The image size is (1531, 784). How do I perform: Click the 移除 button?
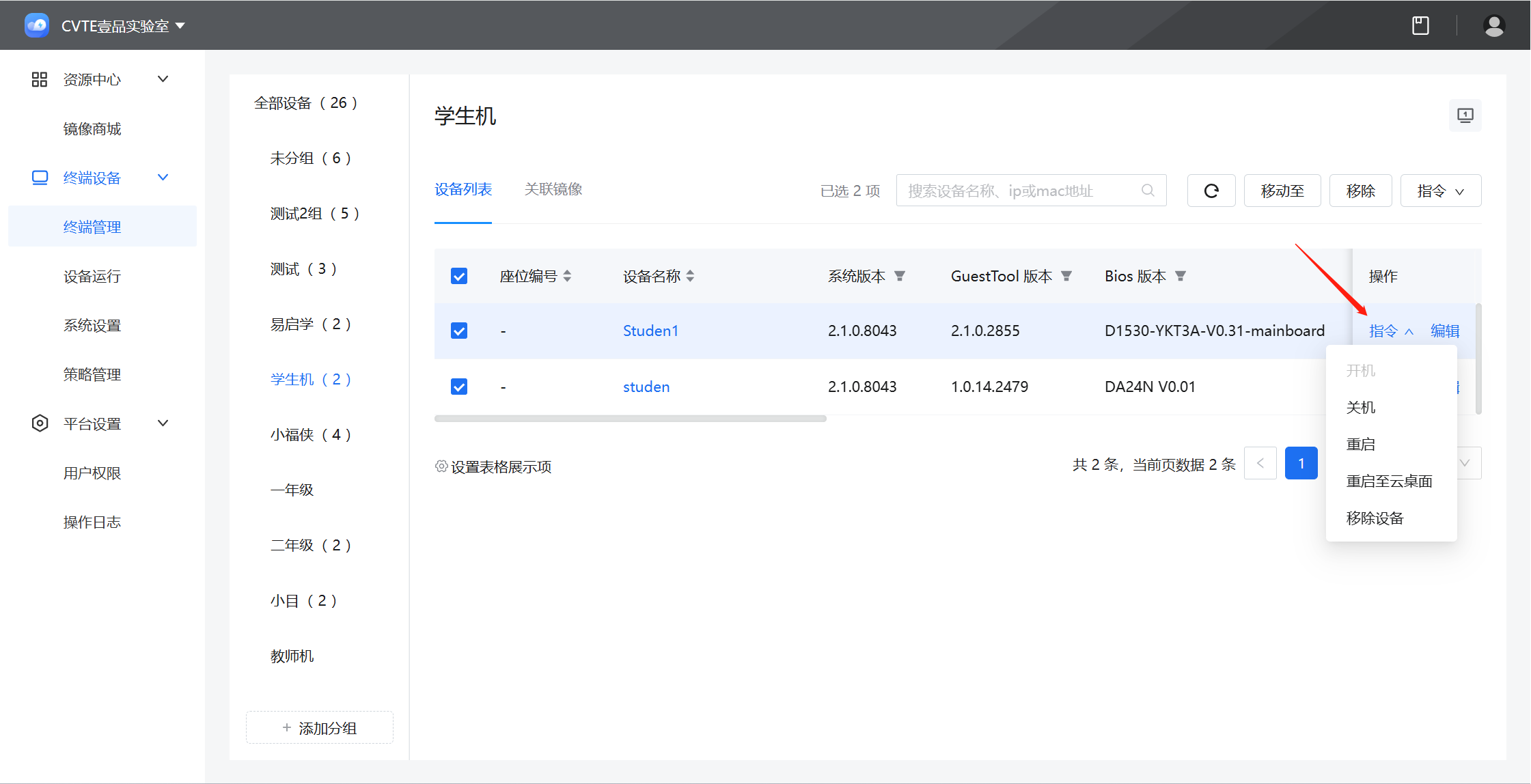point(1361,191)
